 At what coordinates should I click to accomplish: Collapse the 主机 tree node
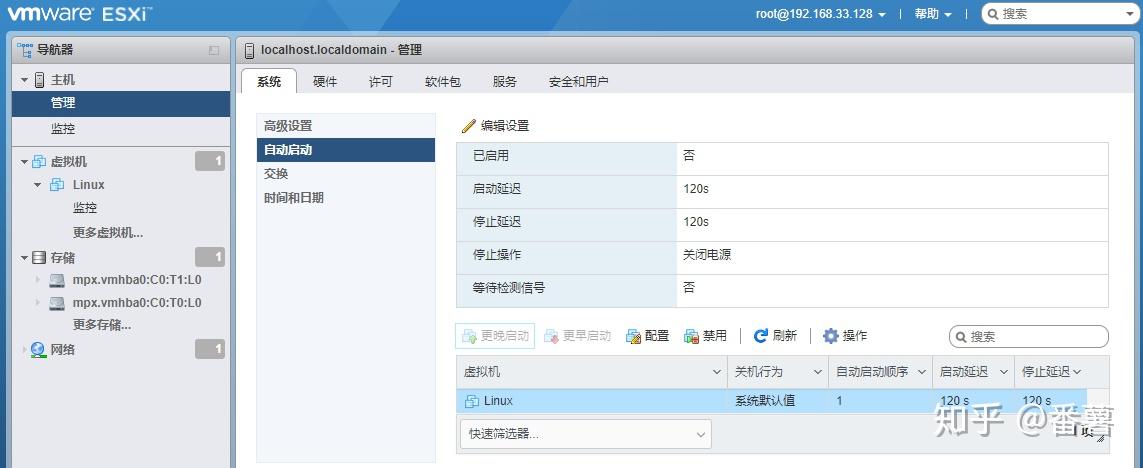[25, 80]
